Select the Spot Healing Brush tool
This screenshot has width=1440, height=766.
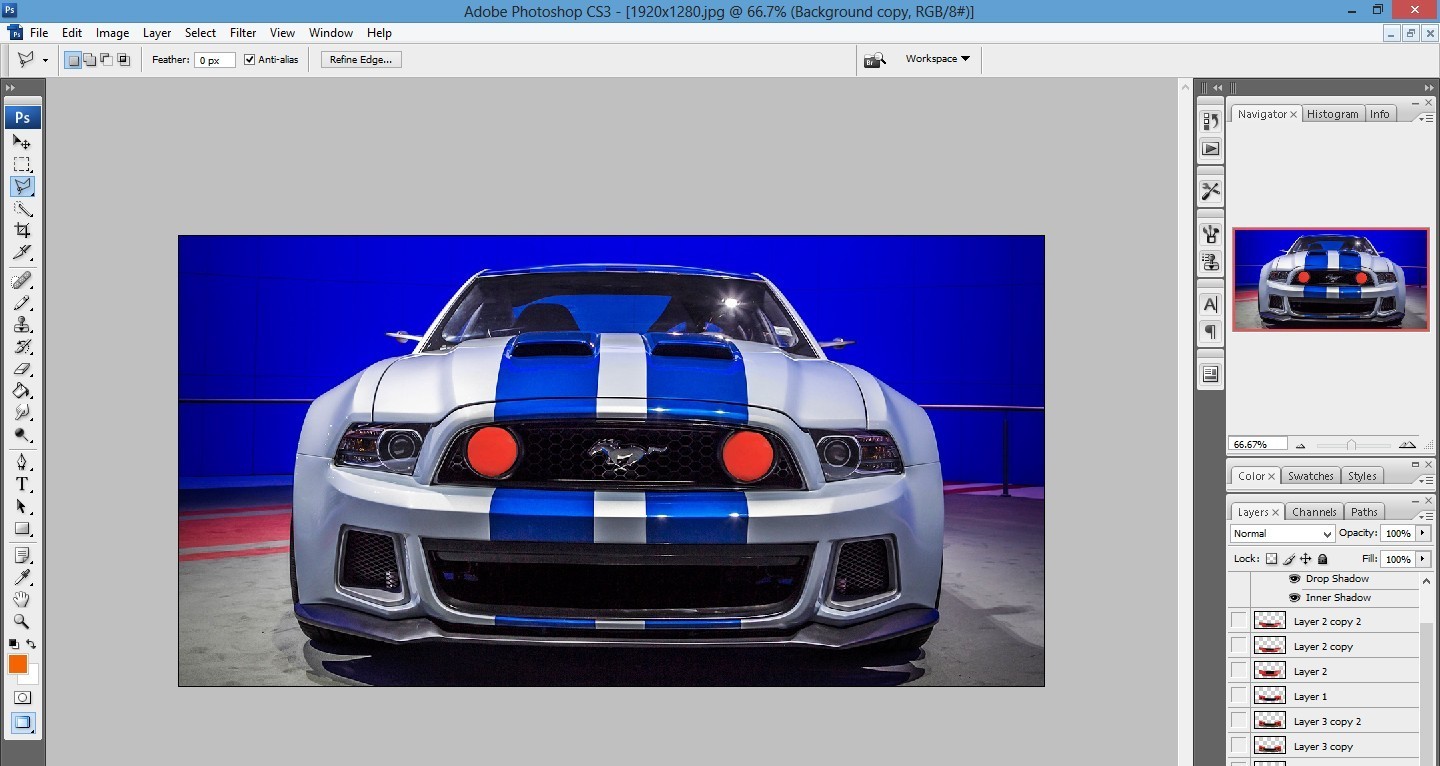(22, 279)
